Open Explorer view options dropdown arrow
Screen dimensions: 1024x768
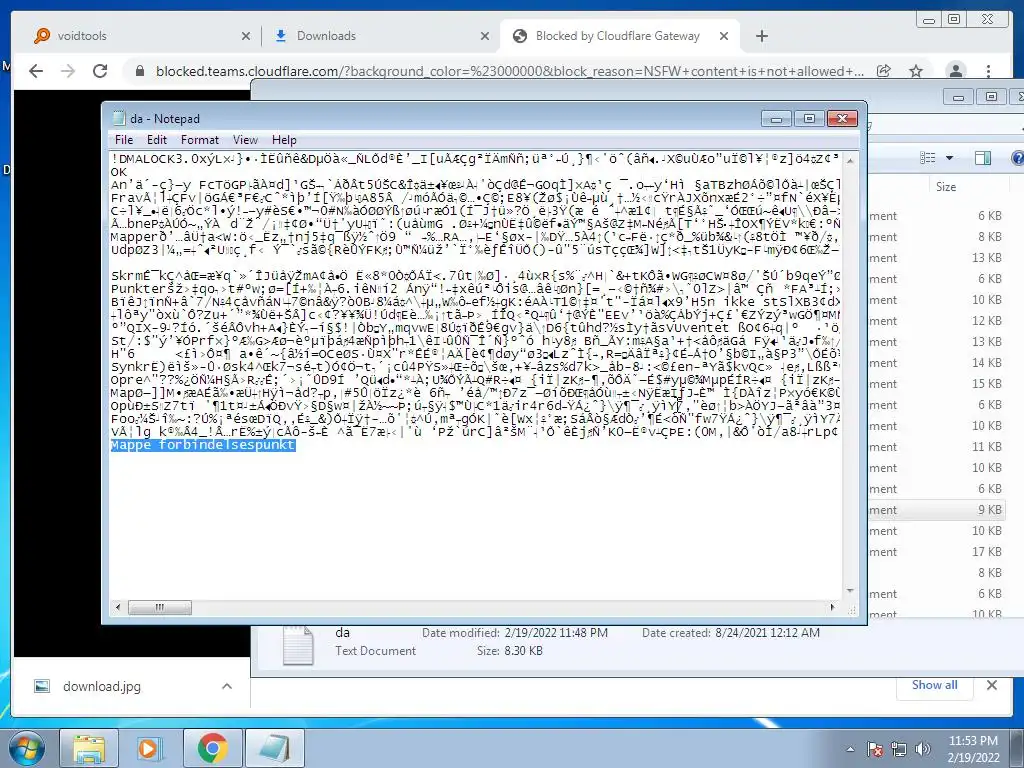(x=950, y=158)
